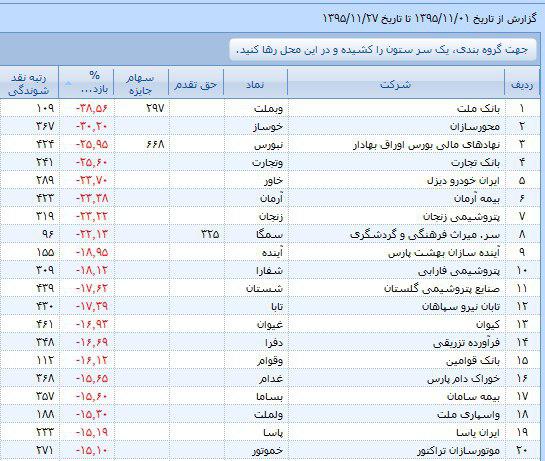
Task: Select the فرآورده تزریقی company cell
Action: [397, 342]
